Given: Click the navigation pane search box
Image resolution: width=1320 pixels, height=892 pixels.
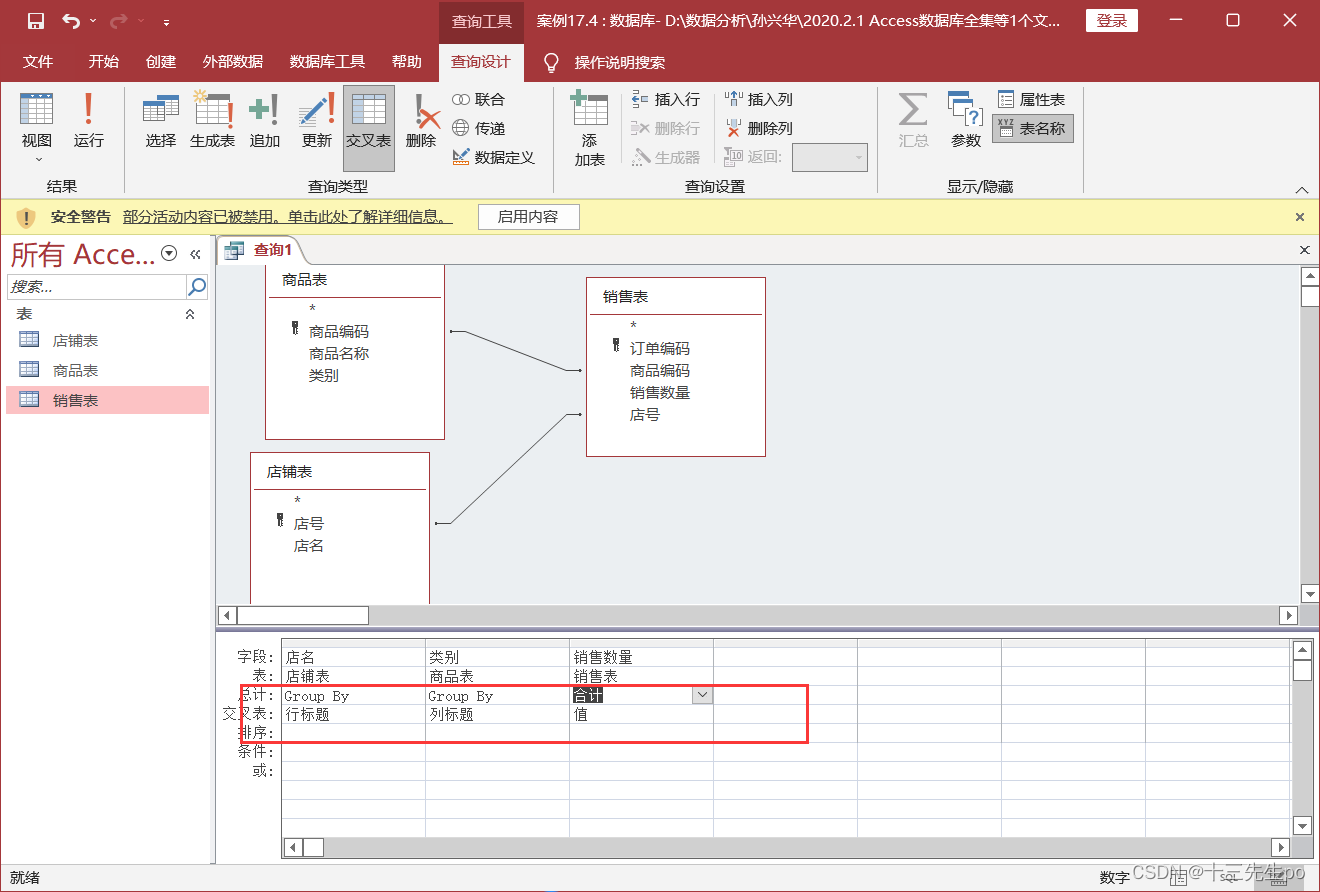Looking at the screenshot, I should click(x=96, y=287).
